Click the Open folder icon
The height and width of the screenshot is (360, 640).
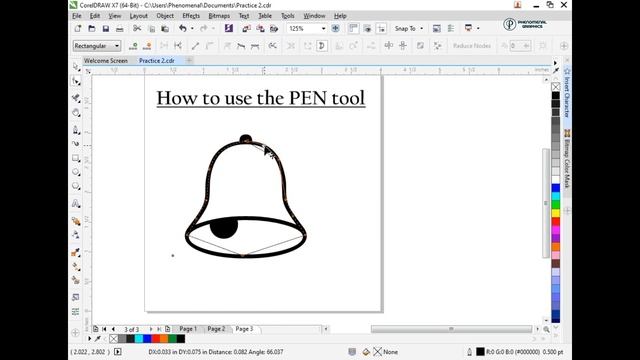click(92, 29)
